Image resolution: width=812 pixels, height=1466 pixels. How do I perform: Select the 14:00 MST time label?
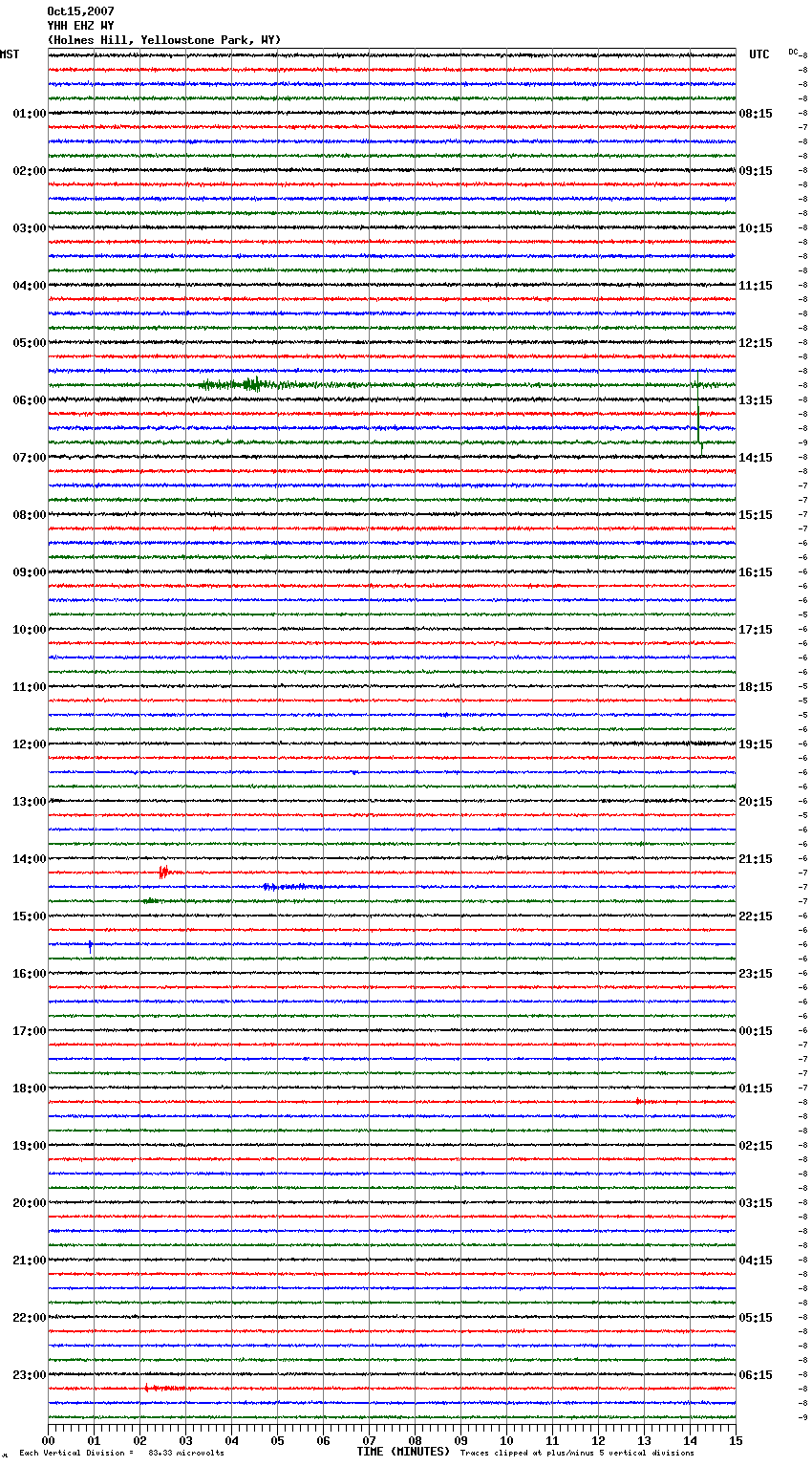point(30,859)
